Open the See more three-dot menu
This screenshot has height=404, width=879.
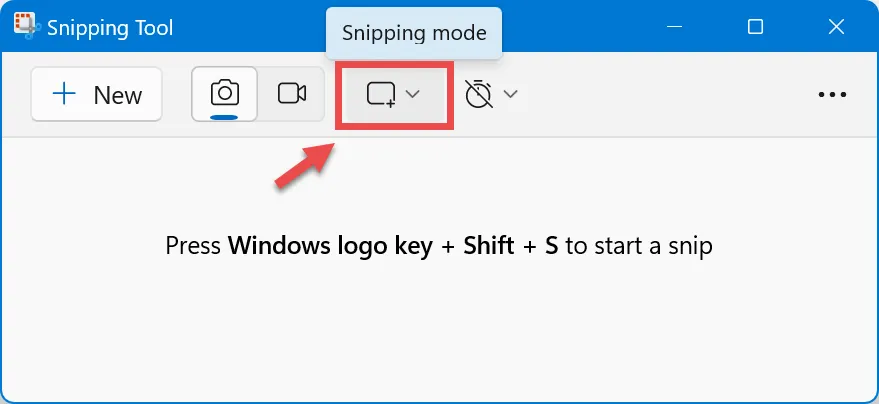pyautogui.click(x=832, y=94)
